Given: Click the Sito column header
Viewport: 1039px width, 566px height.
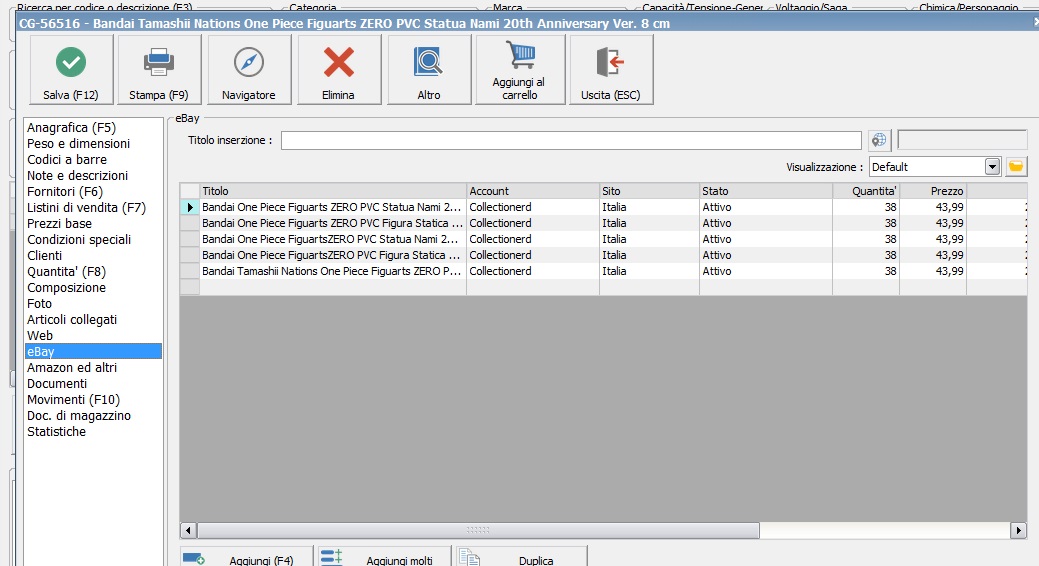Looking at the screenshot, I should pyautogui.click(x=649, y=191).
